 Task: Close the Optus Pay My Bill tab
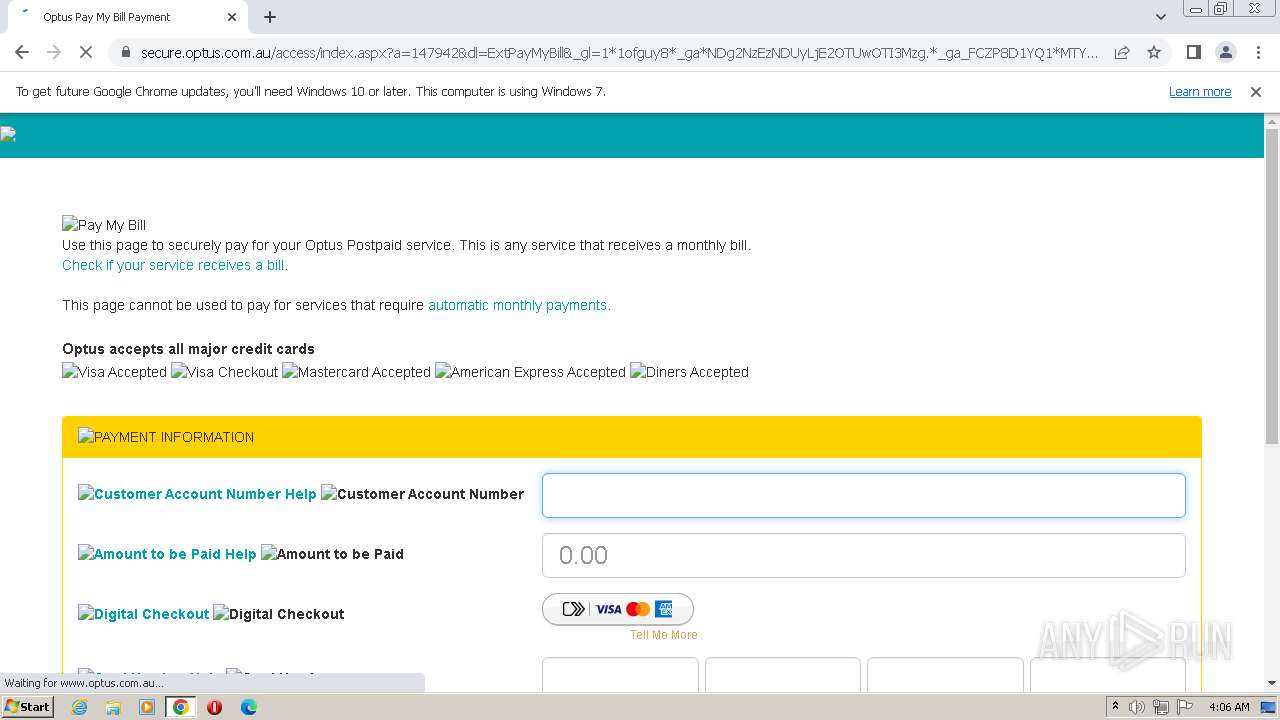pyautogui.click(x=232, y=17)
